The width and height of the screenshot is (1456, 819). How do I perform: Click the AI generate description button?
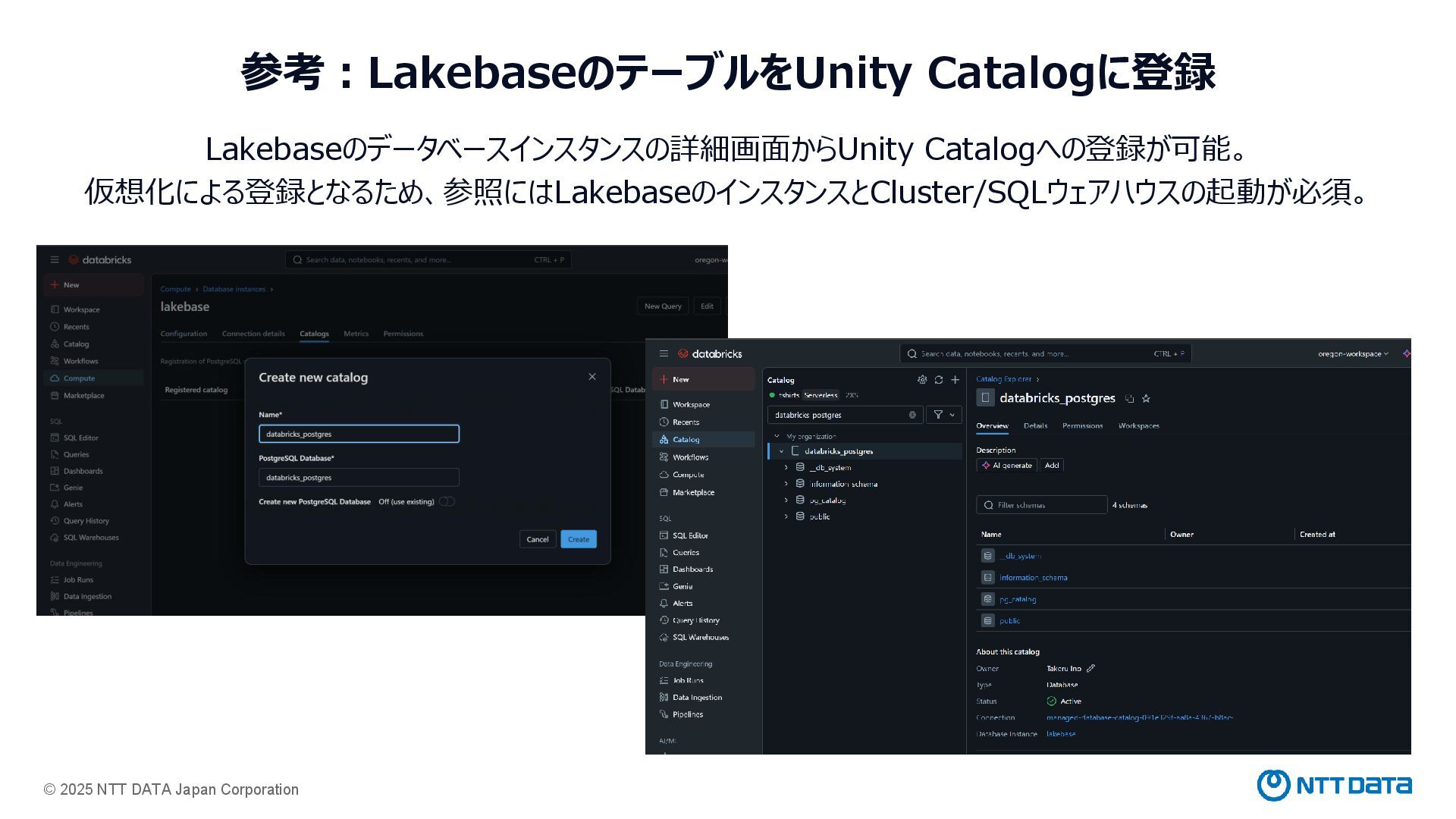click(1007, 466)
